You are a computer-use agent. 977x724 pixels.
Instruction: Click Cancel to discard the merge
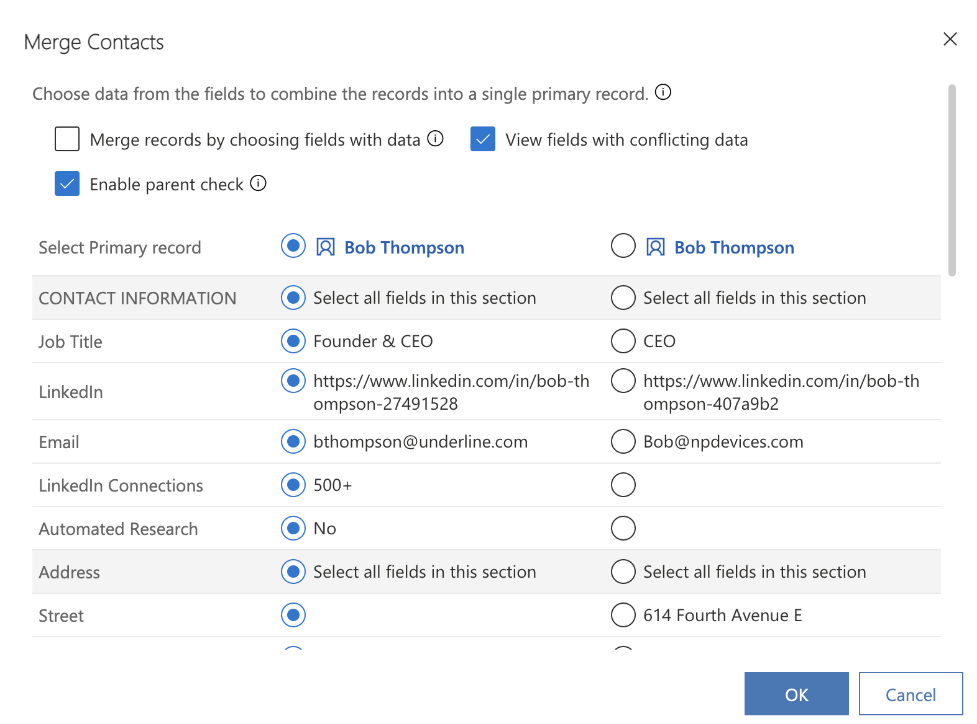coord(910,694)
